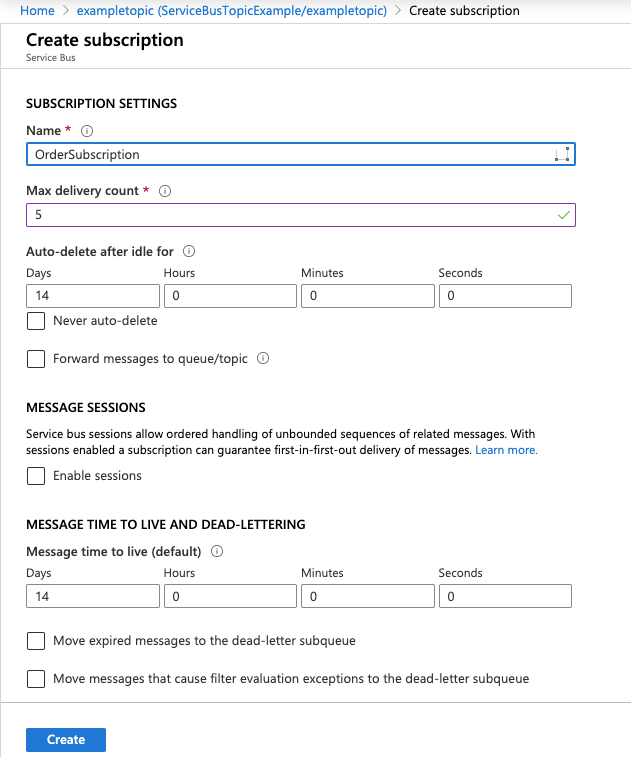Viewport: 631px width, 757px height.
Task: Click the Message time to live info icon
Action: coord(217,551)
